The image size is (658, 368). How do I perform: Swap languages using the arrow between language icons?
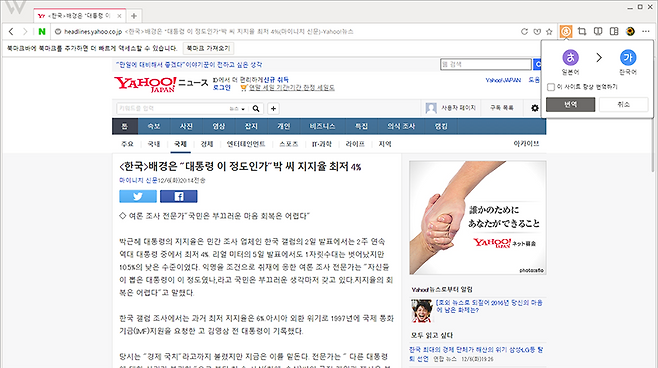pyautogui.click(x=599, y=57)
